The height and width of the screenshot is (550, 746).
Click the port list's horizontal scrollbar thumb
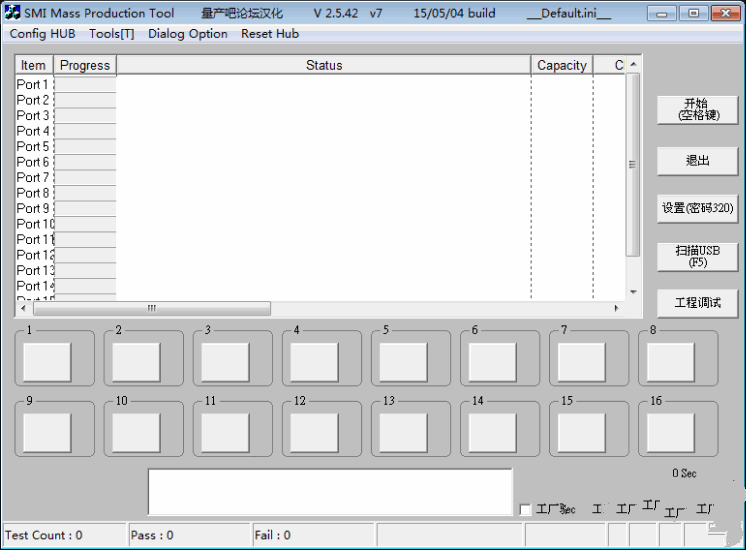click(x=152, y=308)
